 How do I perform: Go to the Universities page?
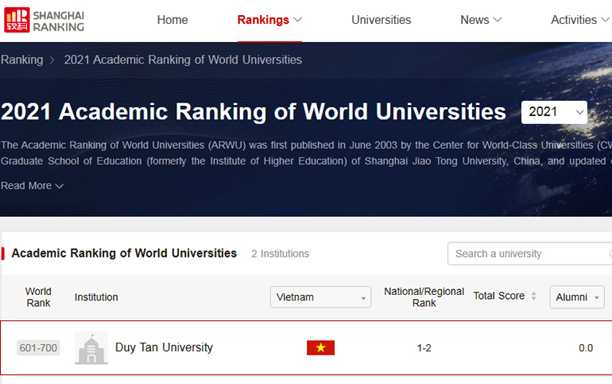381,20
